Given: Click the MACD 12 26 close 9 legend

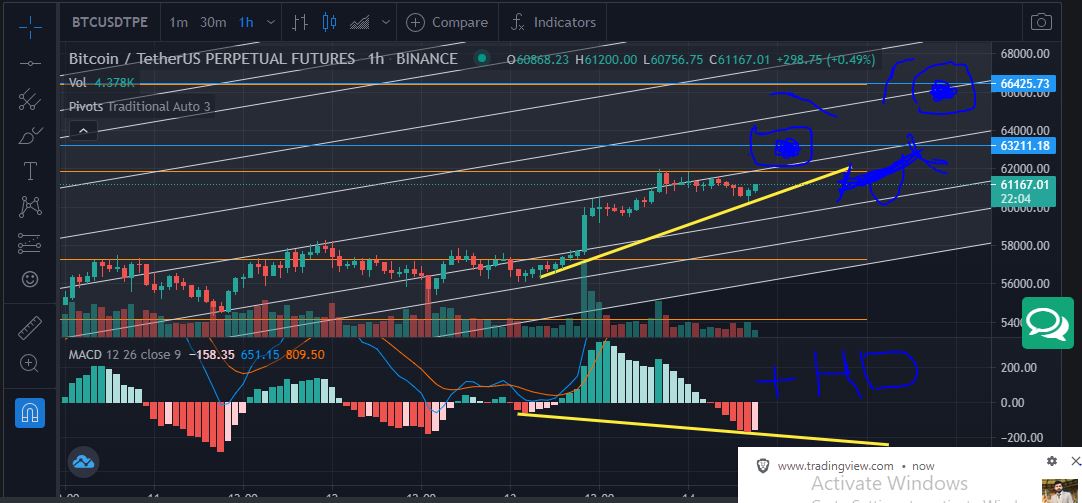Looking at the screenshot, I should pos(125,355).
